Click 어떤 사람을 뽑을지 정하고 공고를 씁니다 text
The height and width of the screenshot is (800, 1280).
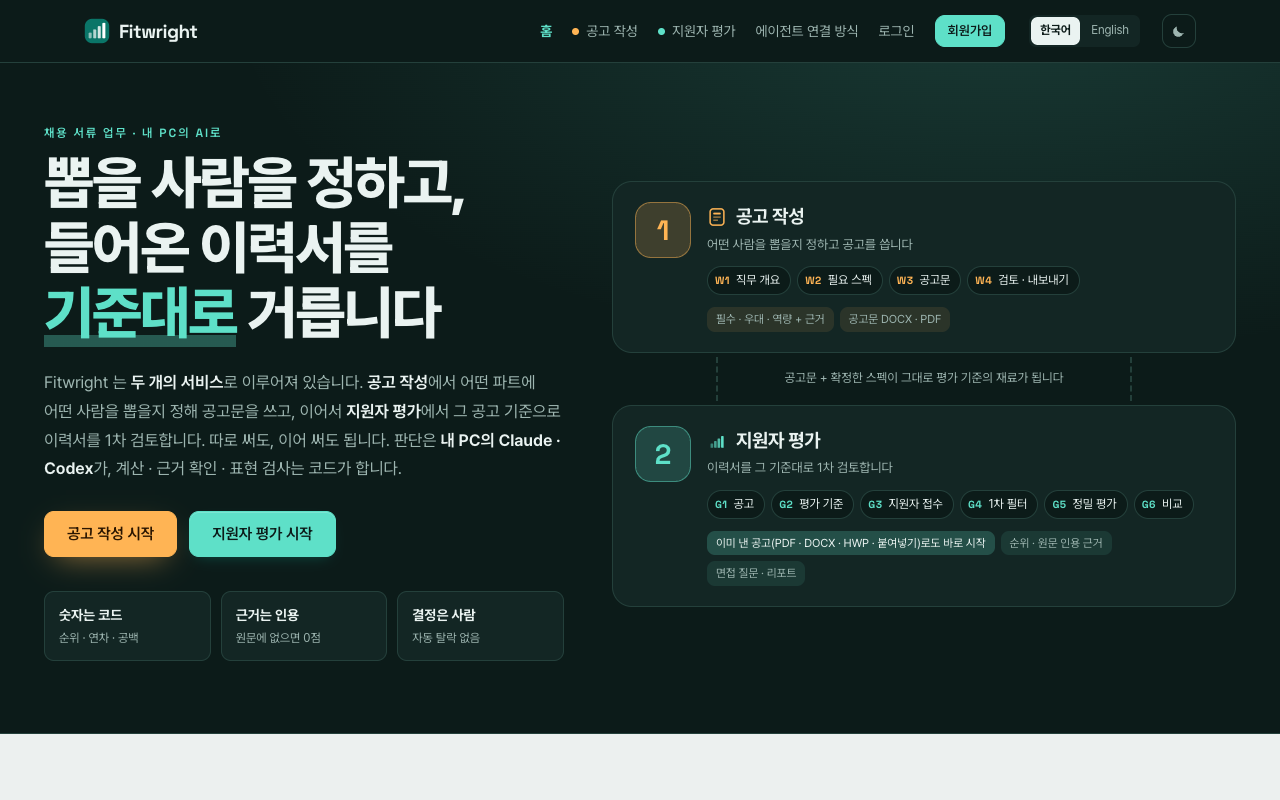[810, 244]
